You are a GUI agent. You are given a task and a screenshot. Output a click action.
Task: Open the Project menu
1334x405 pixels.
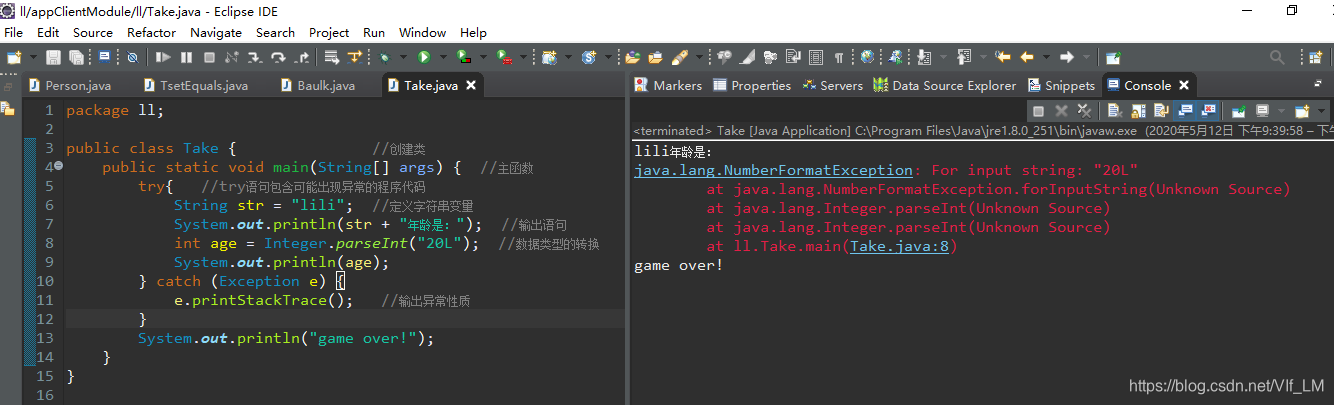pos(329,33)
